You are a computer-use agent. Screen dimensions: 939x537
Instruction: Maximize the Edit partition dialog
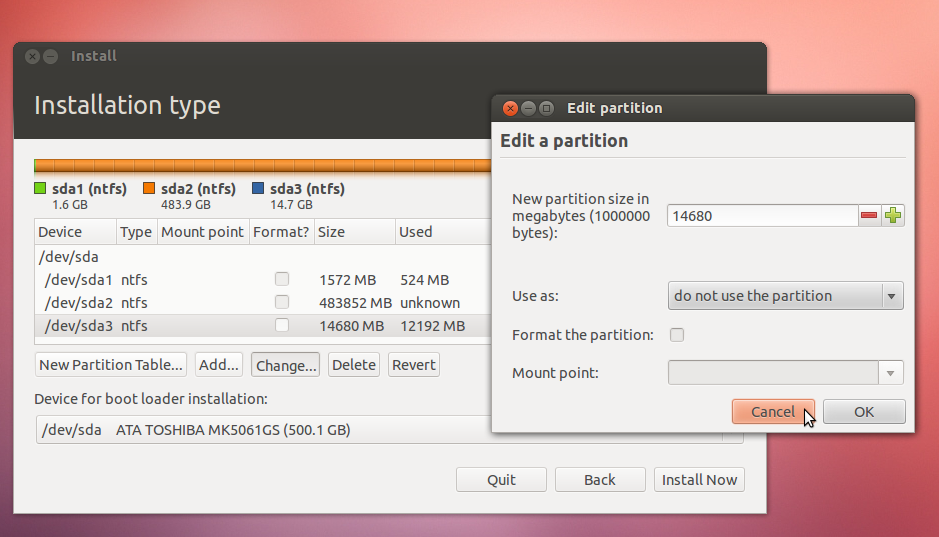click(546, 108)
